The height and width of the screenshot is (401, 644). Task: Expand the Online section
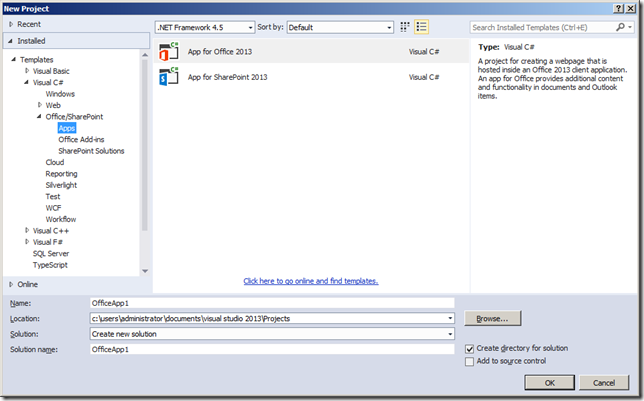coord(11,284)
